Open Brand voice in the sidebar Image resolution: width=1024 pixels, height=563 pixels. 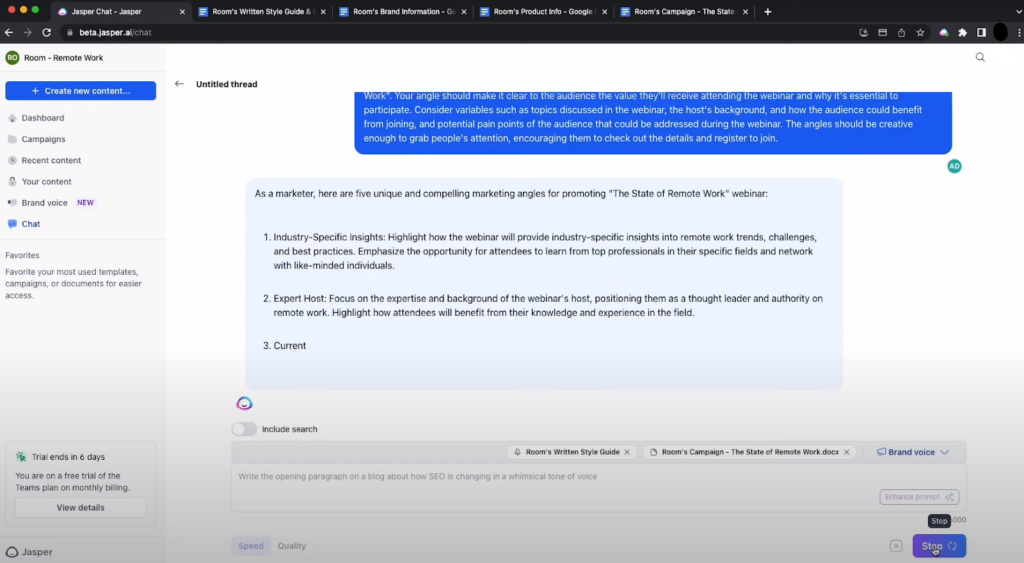(44, 203)
